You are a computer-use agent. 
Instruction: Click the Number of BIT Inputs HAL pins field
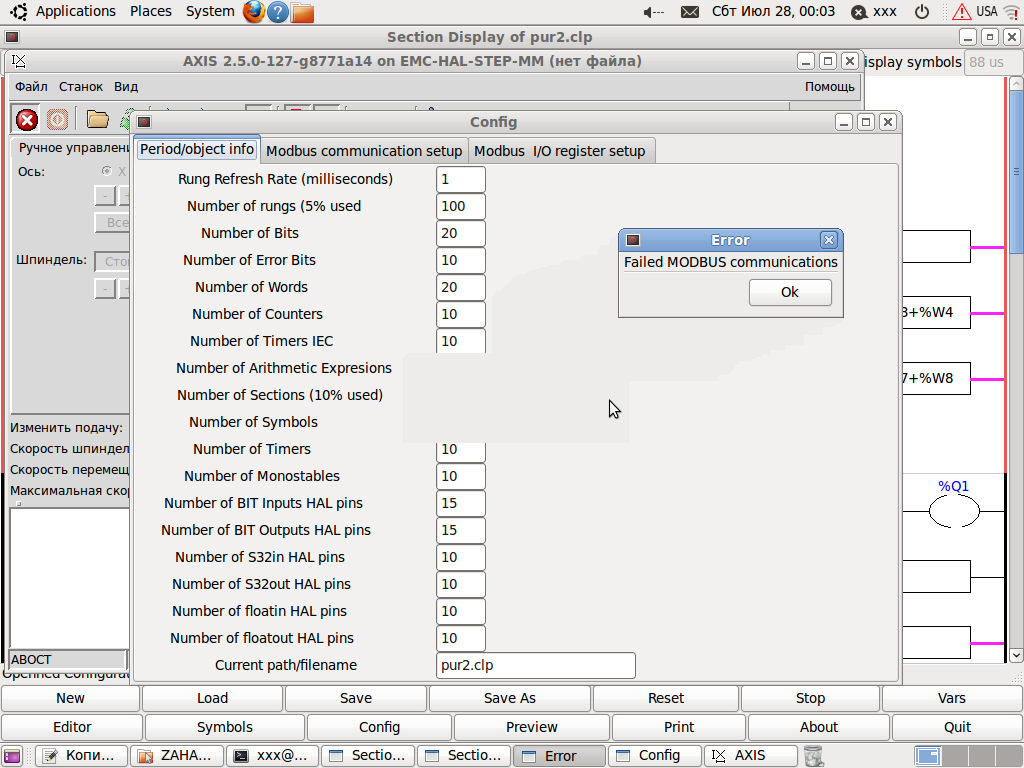[461, 504]
